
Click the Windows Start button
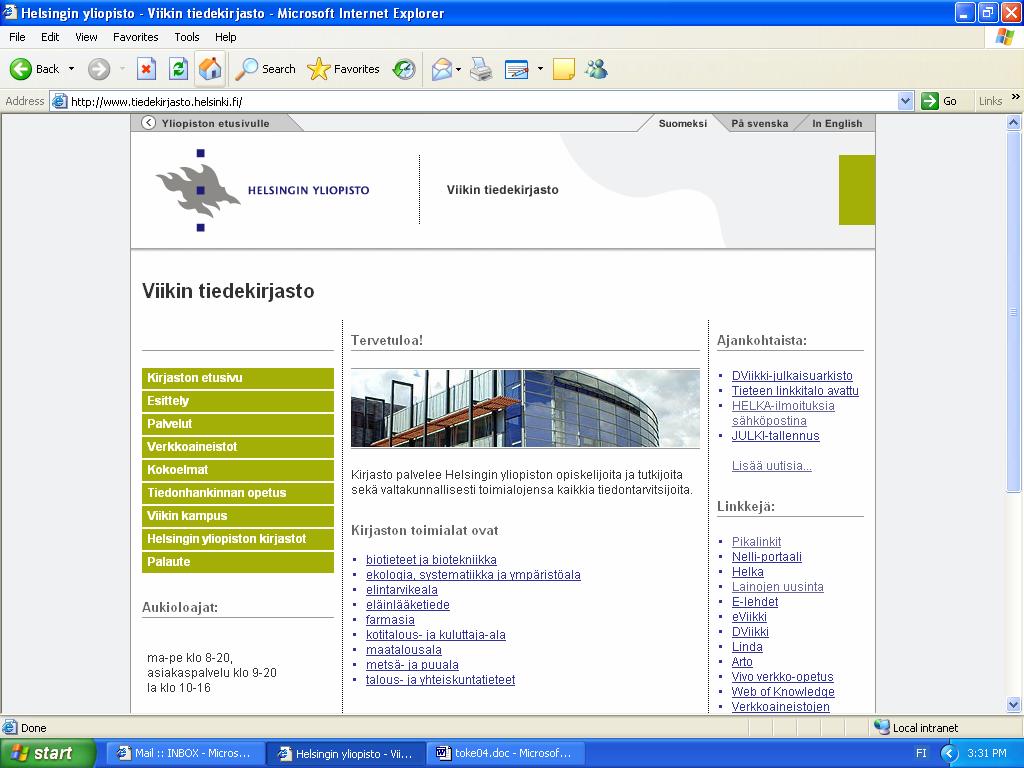click(47, 753)
